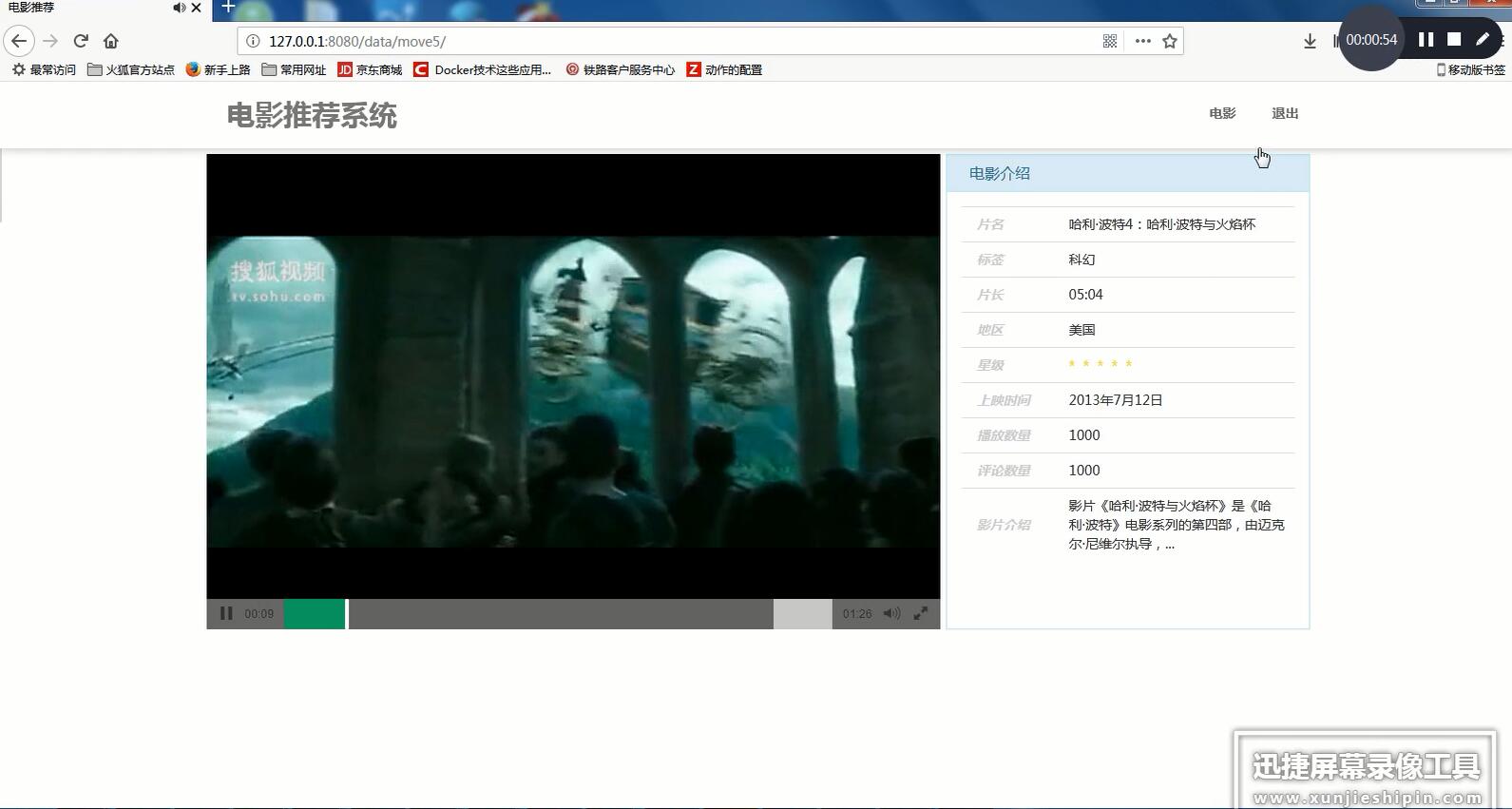Stop the screen recording
Viewport: 1512px width, 809px height.
click(1454, 39)
